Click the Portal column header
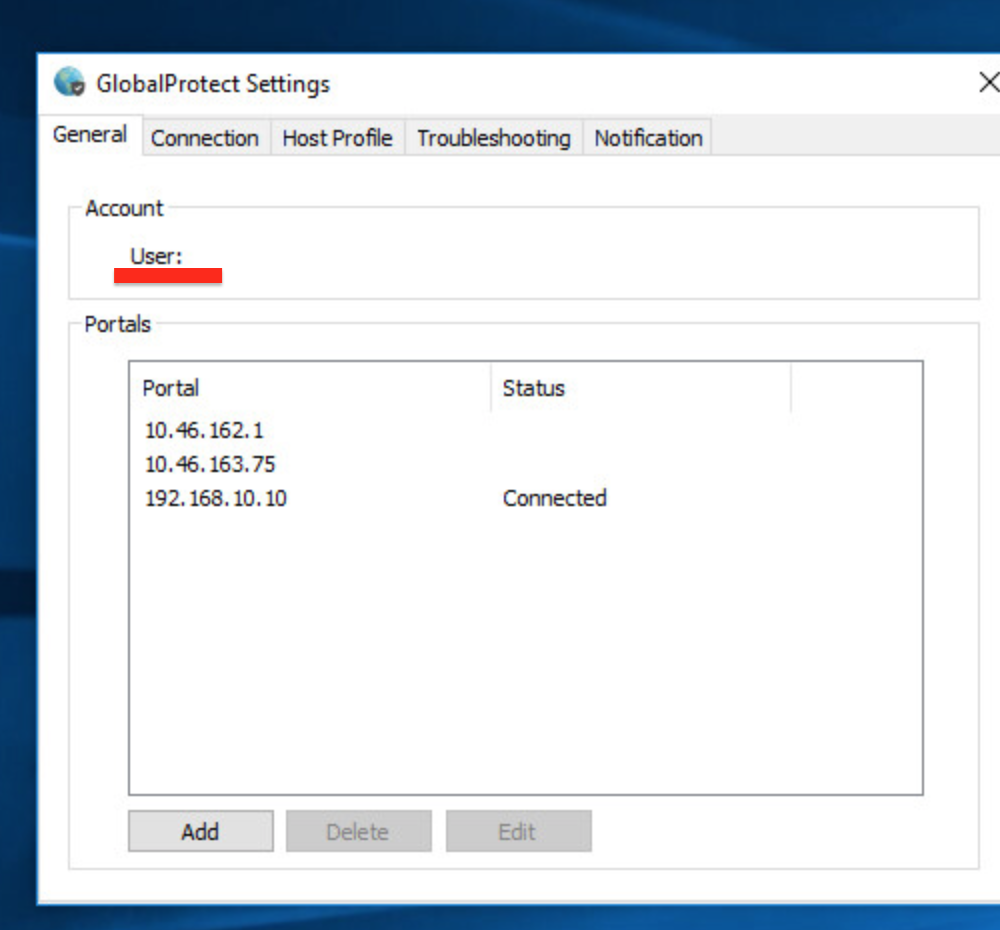Image resolution: width=1000 pixels, height=930 pixels. click(x=310, y=388)
